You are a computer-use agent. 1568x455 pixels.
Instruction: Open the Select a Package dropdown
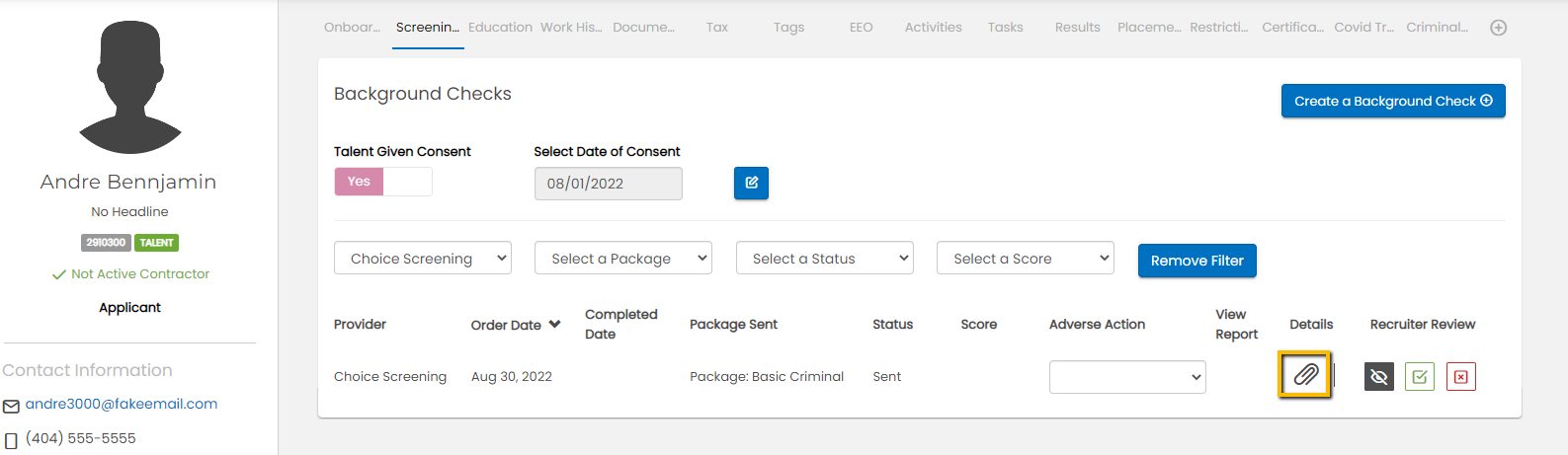pos(623,259)
